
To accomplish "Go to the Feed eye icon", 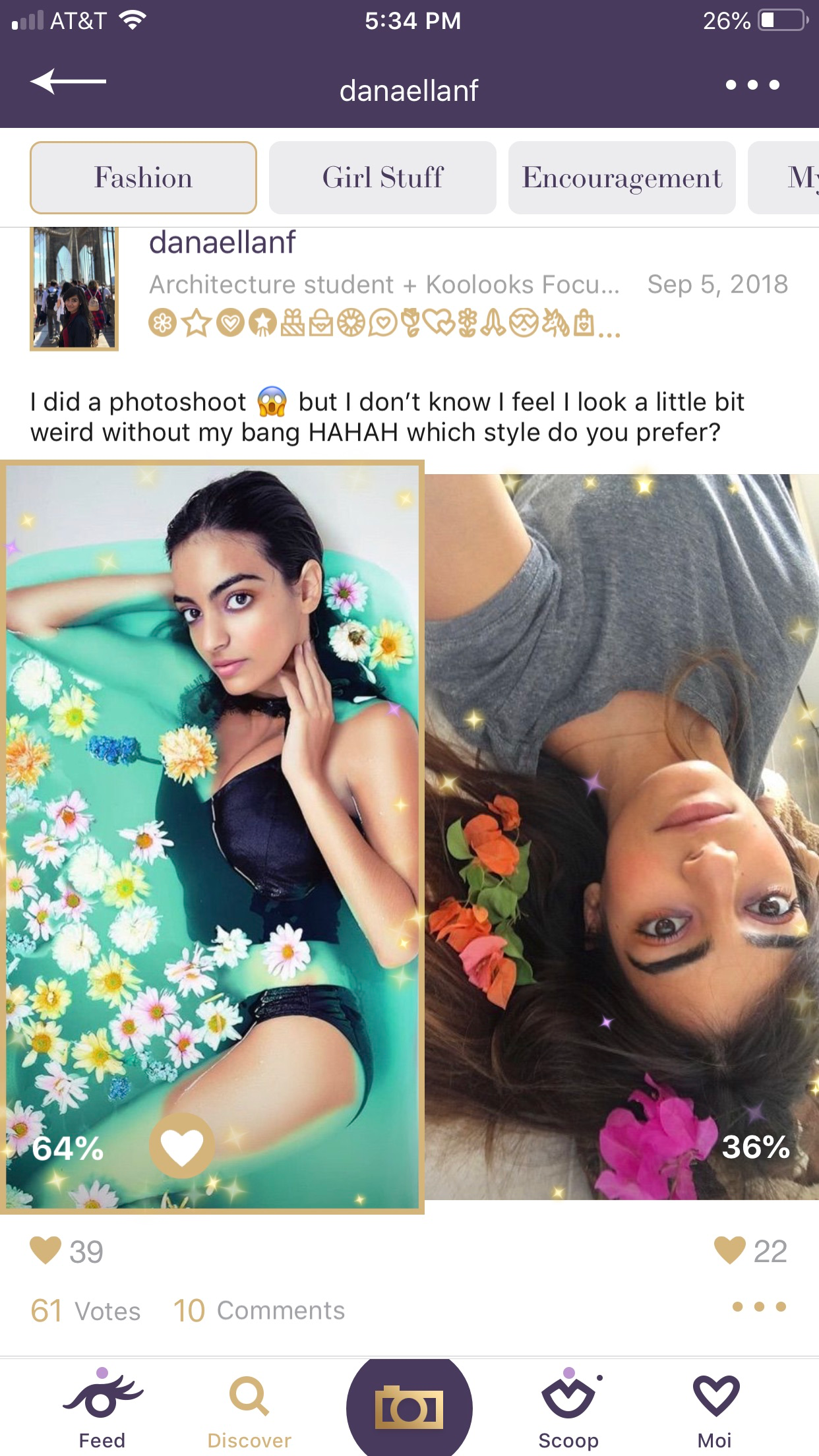I will pos(102,1405).
